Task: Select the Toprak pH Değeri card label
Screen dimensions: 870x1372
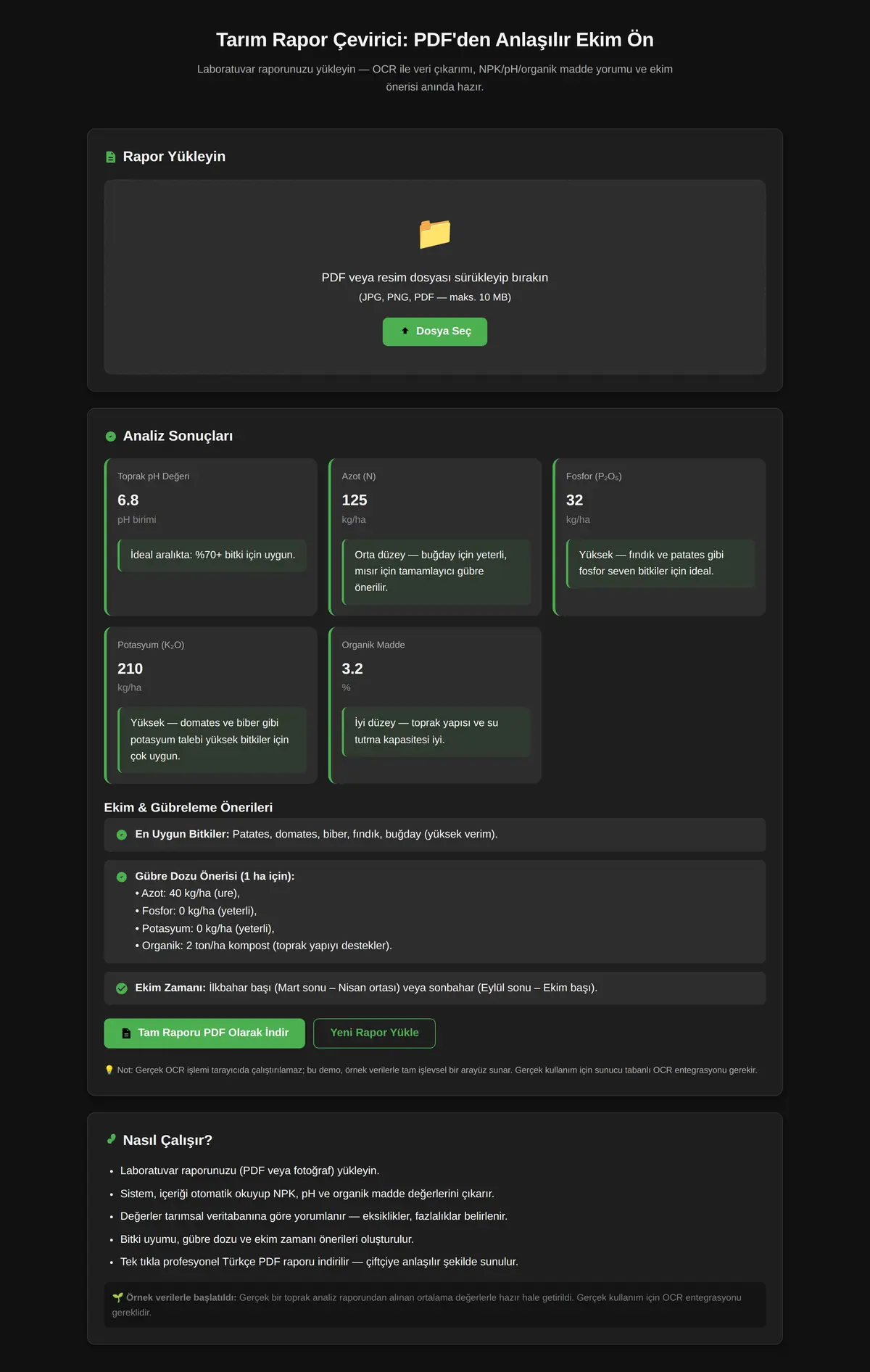Action: (x=154, y=476)
